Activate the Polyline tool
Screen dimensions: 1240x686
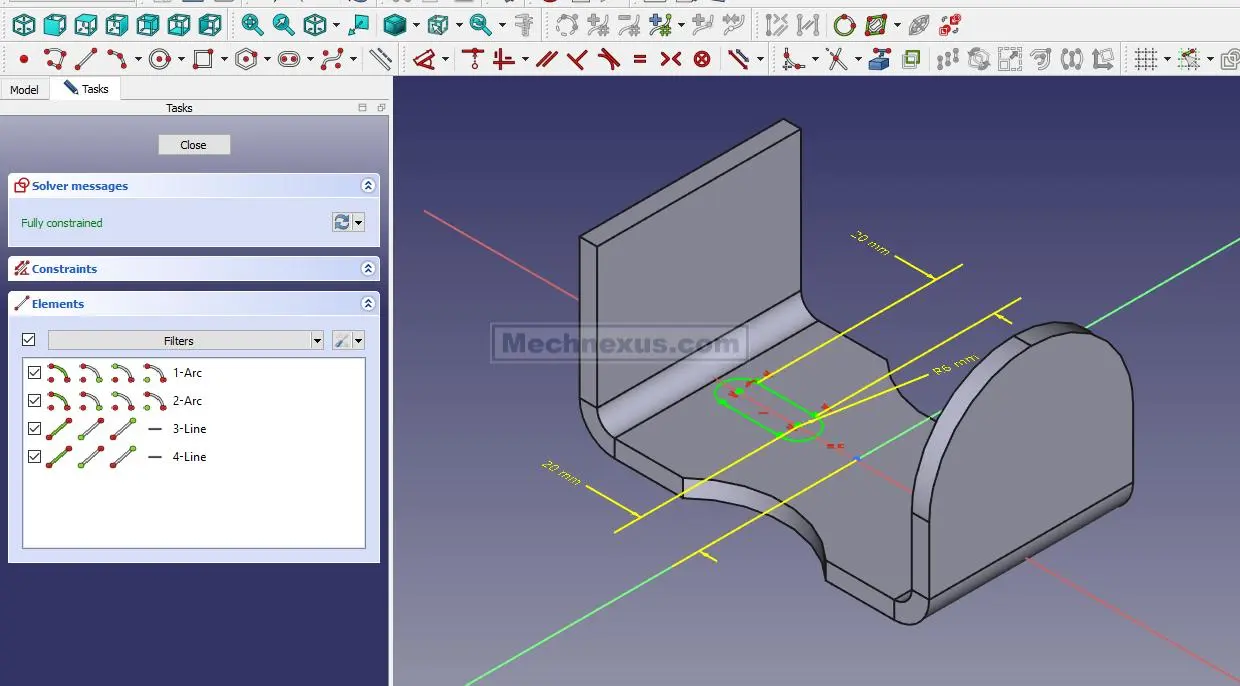point(54,60)
